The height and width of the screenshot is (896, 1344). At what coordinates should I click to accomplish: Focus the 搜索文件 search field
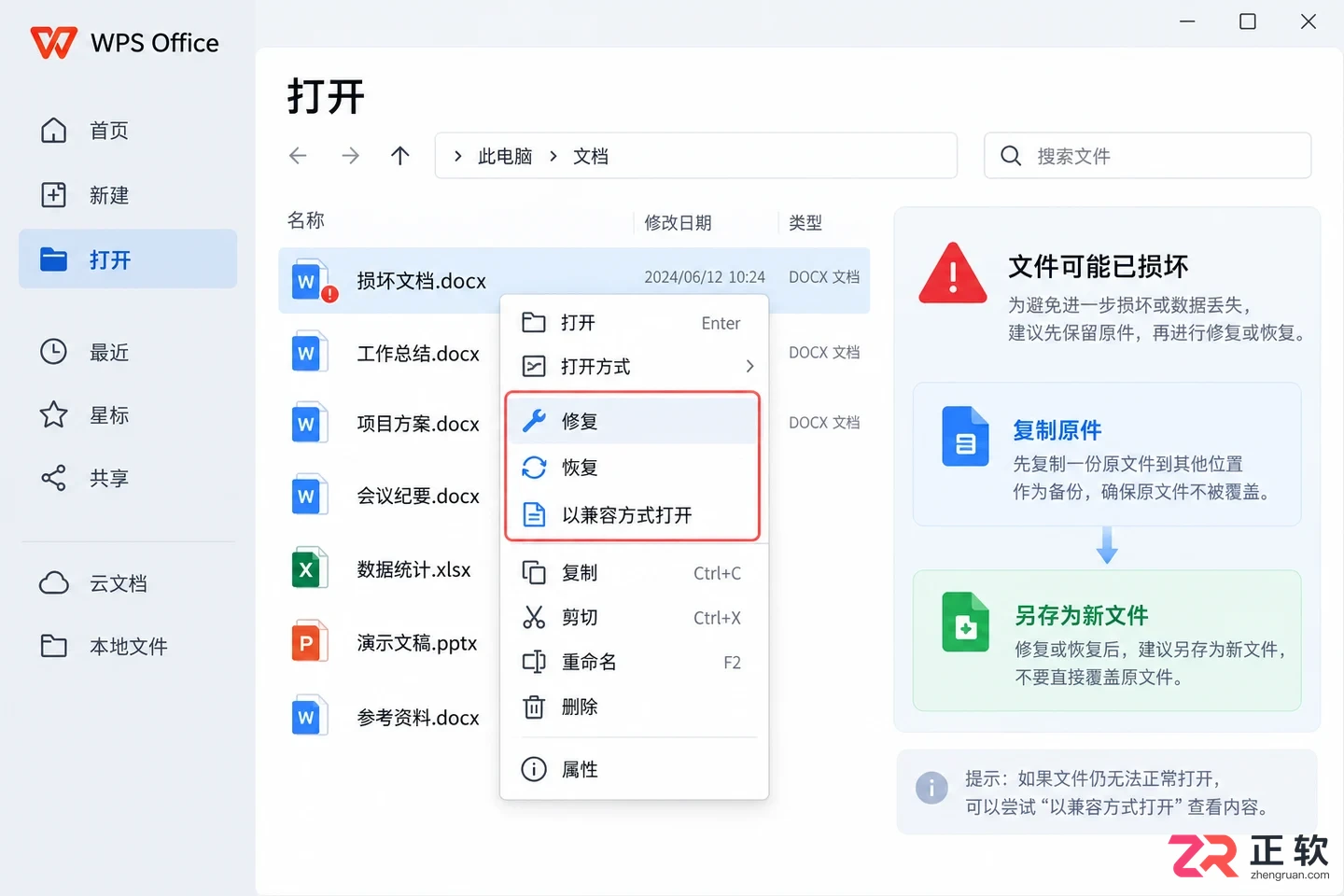[x=1147, y=156]
